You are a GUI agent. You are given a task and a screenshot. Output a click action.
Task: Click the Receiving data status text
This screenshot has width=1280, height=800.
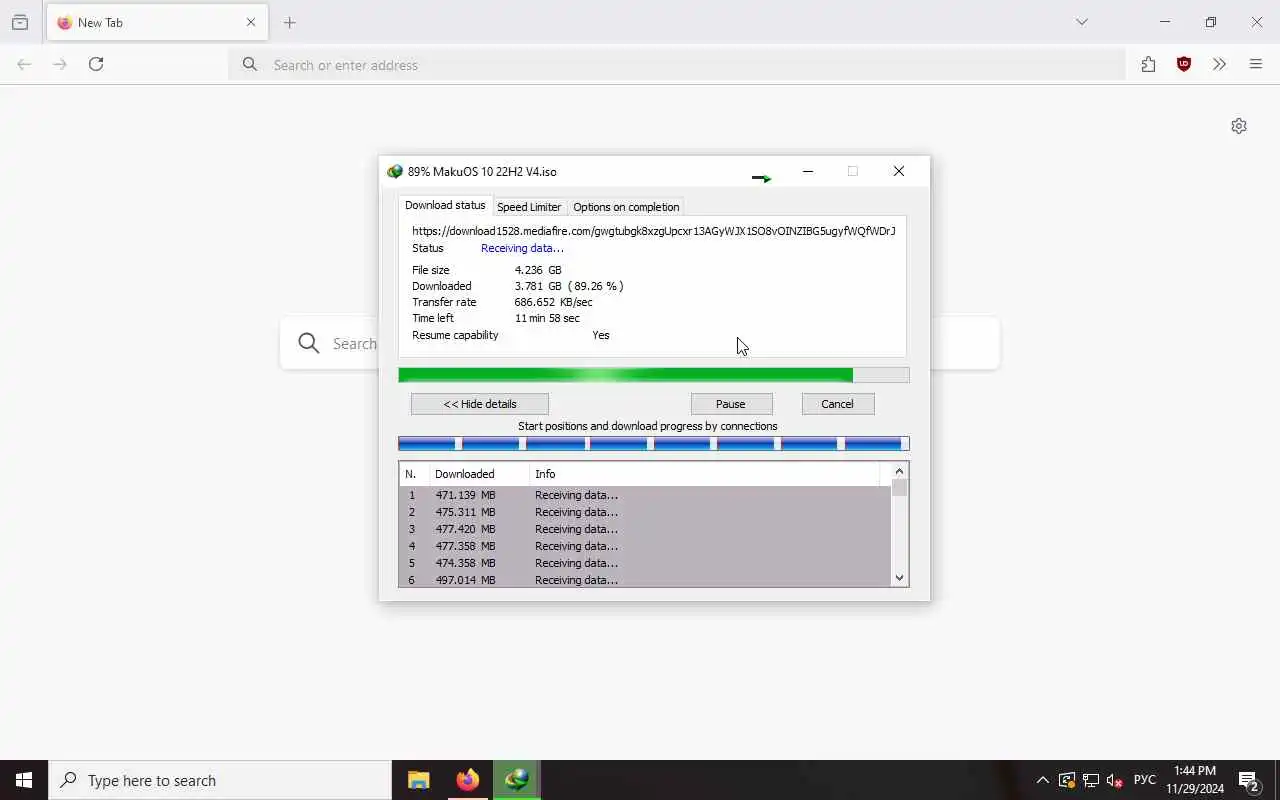(522, 248)
